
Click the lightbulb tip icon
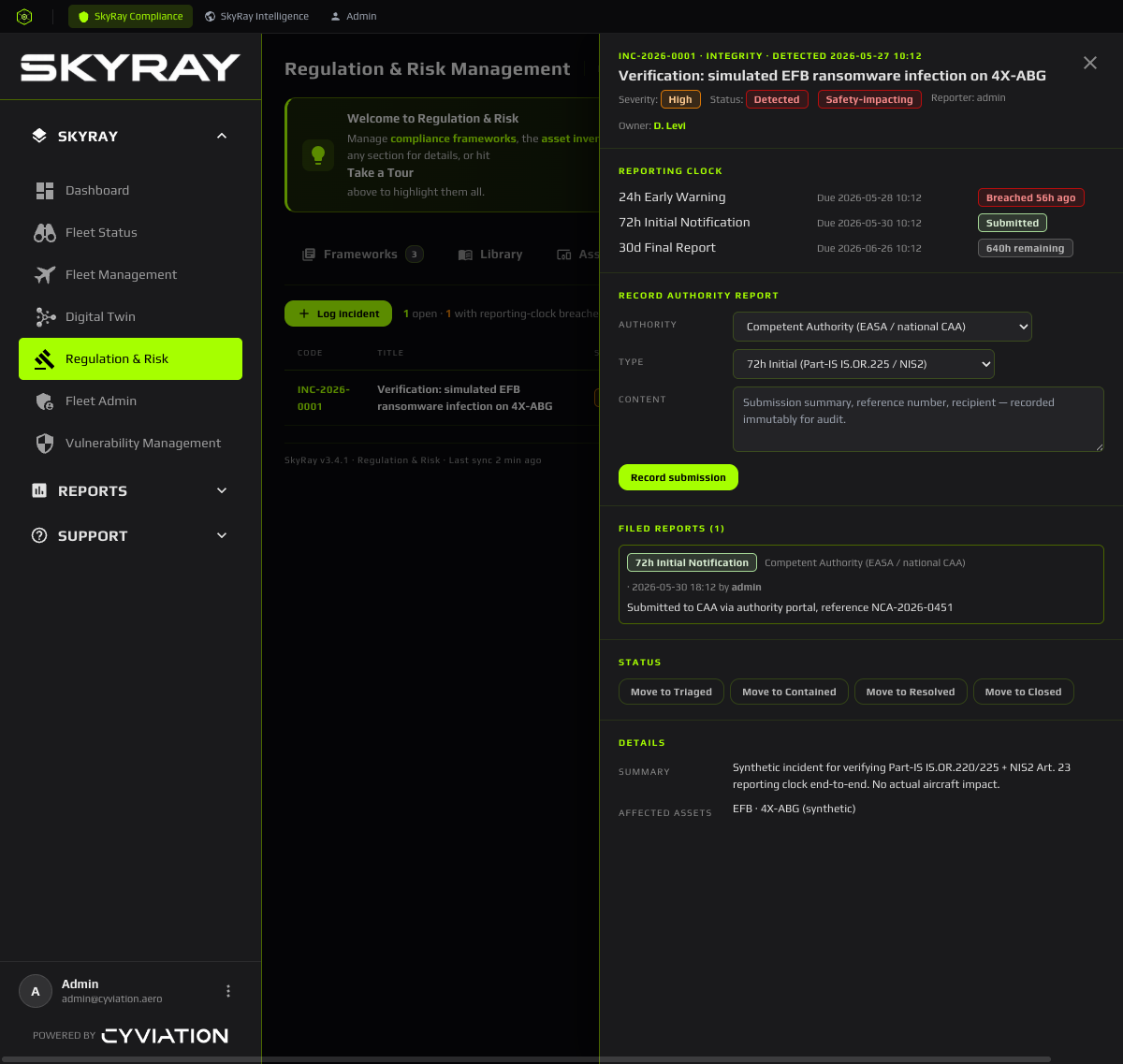pos(318,154)
